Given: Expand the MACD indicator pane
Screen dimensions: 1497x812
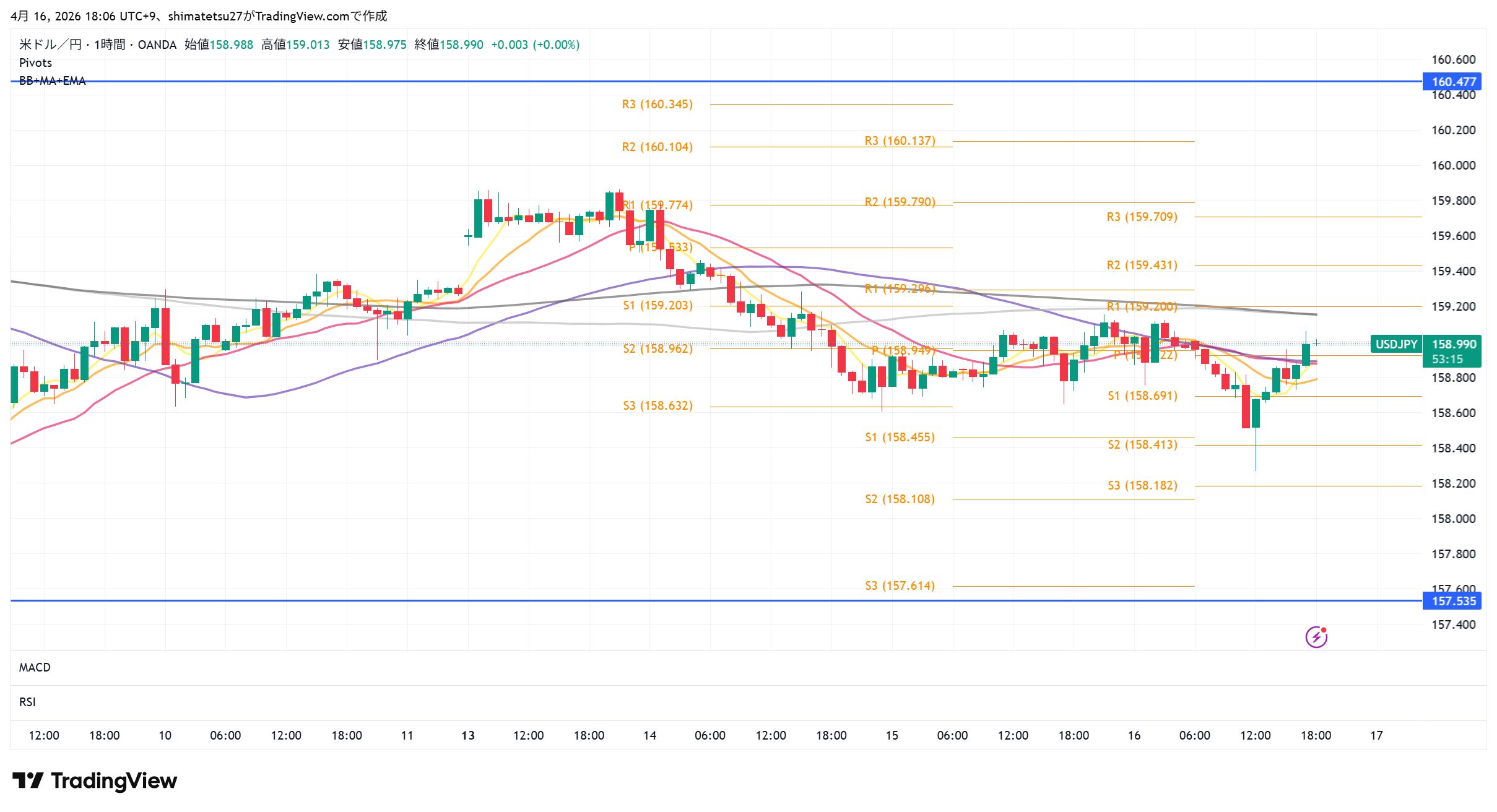Looking at the screenshot, I should [35, 667].
